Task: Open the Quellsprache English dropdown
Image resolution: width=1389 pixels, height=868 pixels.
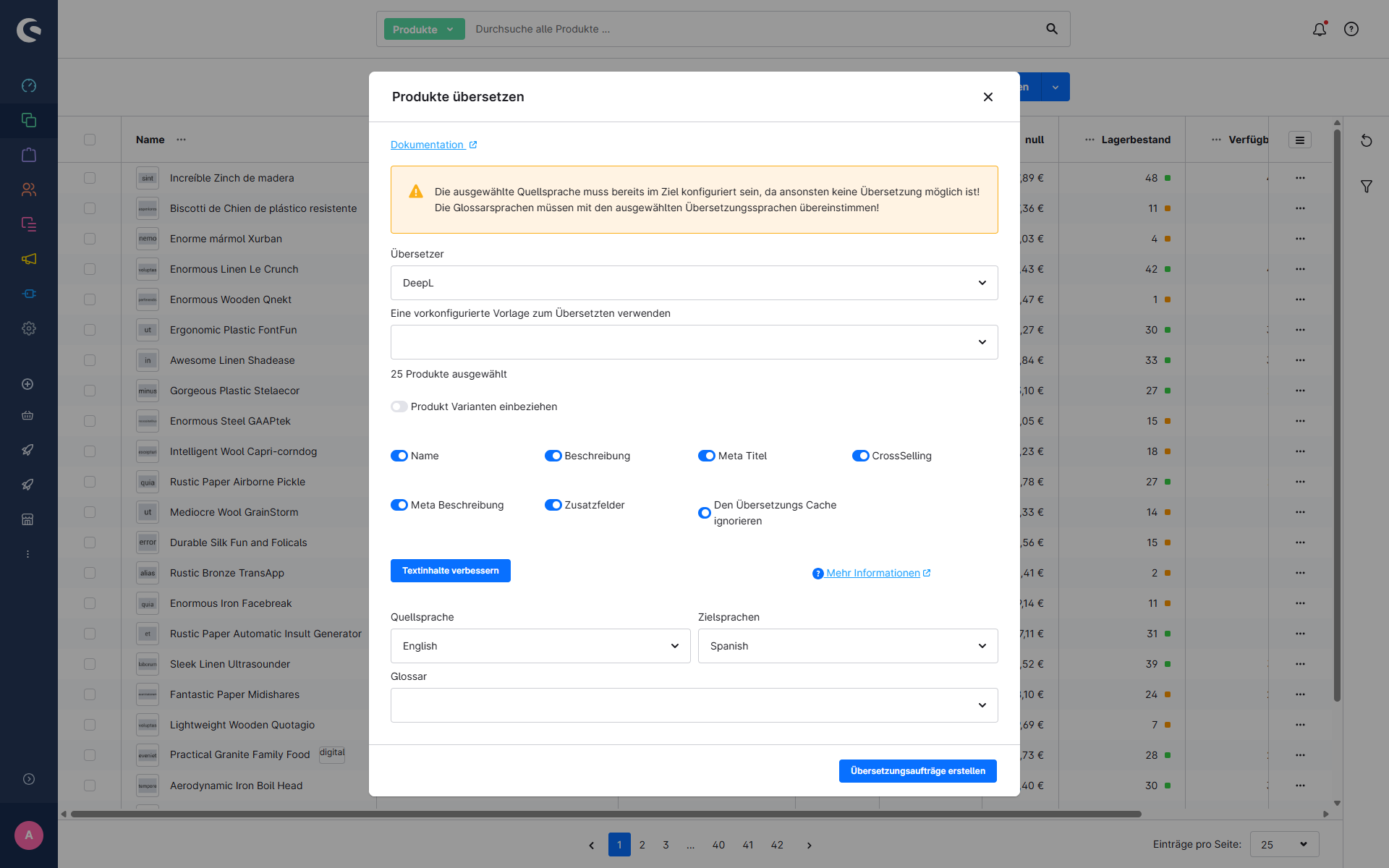Action: 540,646
